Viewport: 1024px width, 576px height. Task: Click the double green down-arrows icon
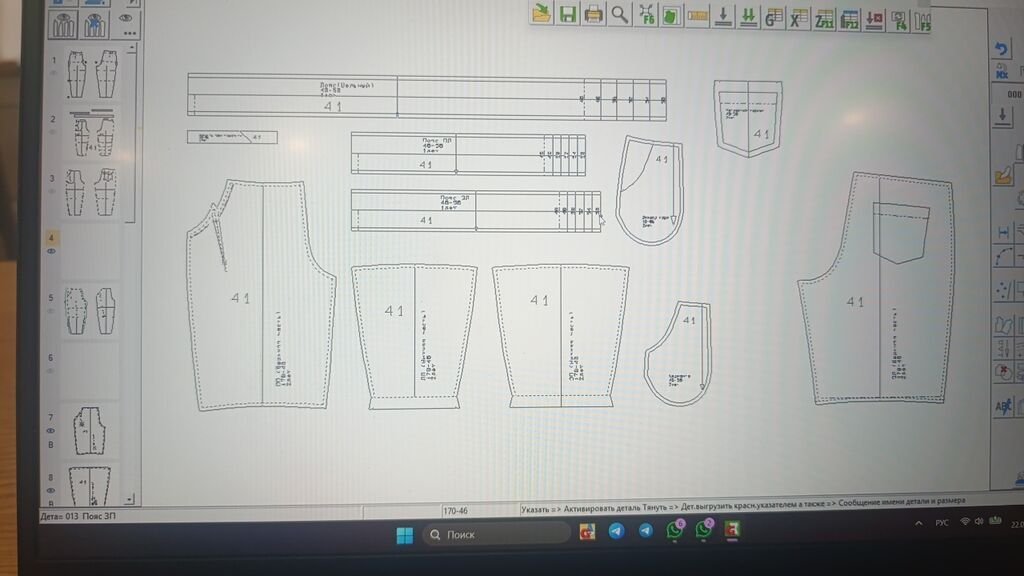[x=748, y=17]
